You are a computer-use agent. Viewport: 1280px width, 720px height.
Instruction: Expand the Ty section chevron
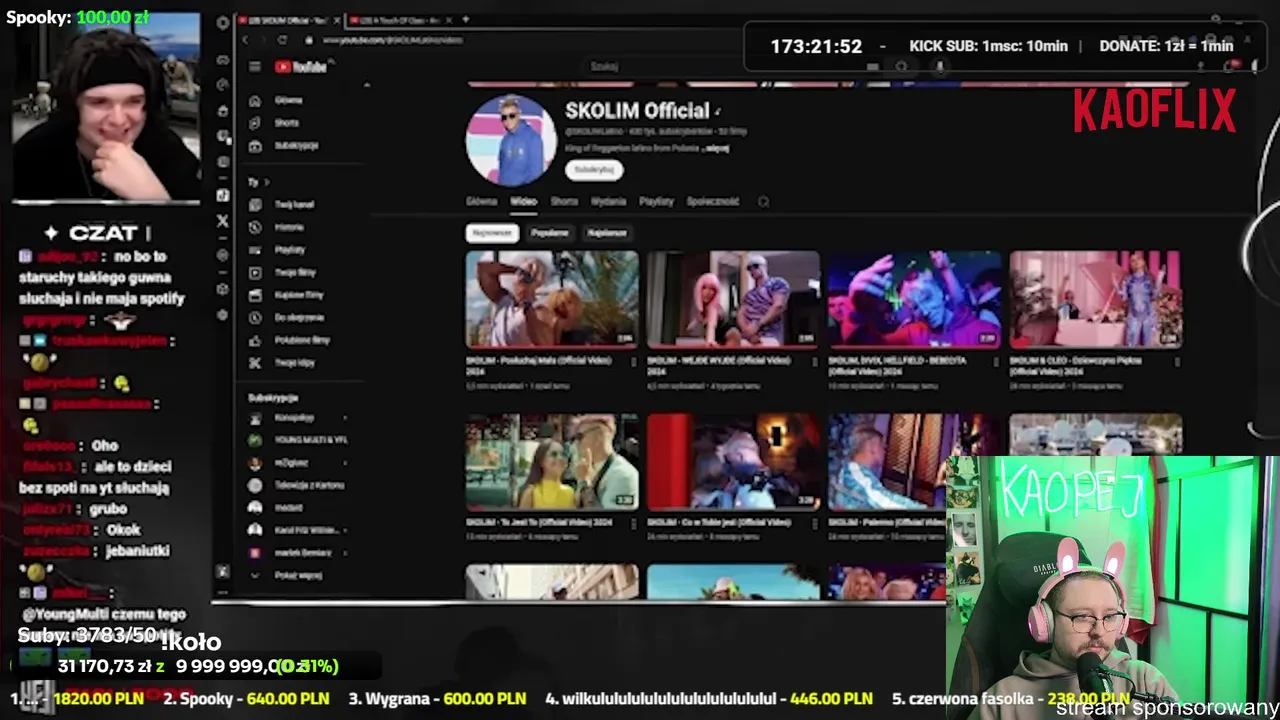point(266,182)
